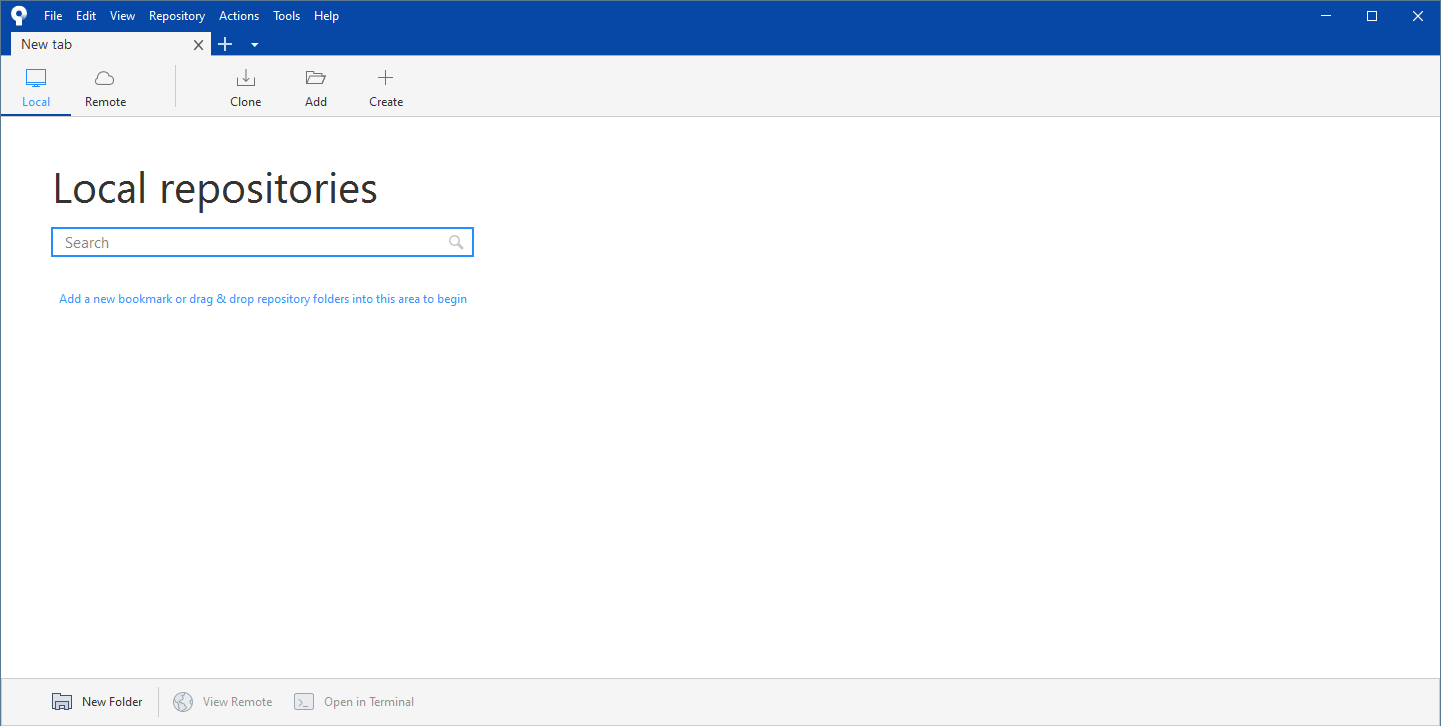This screenshot has width=1441, height=727.
Task: Open the Tools menu
Action: click(286, 15)
